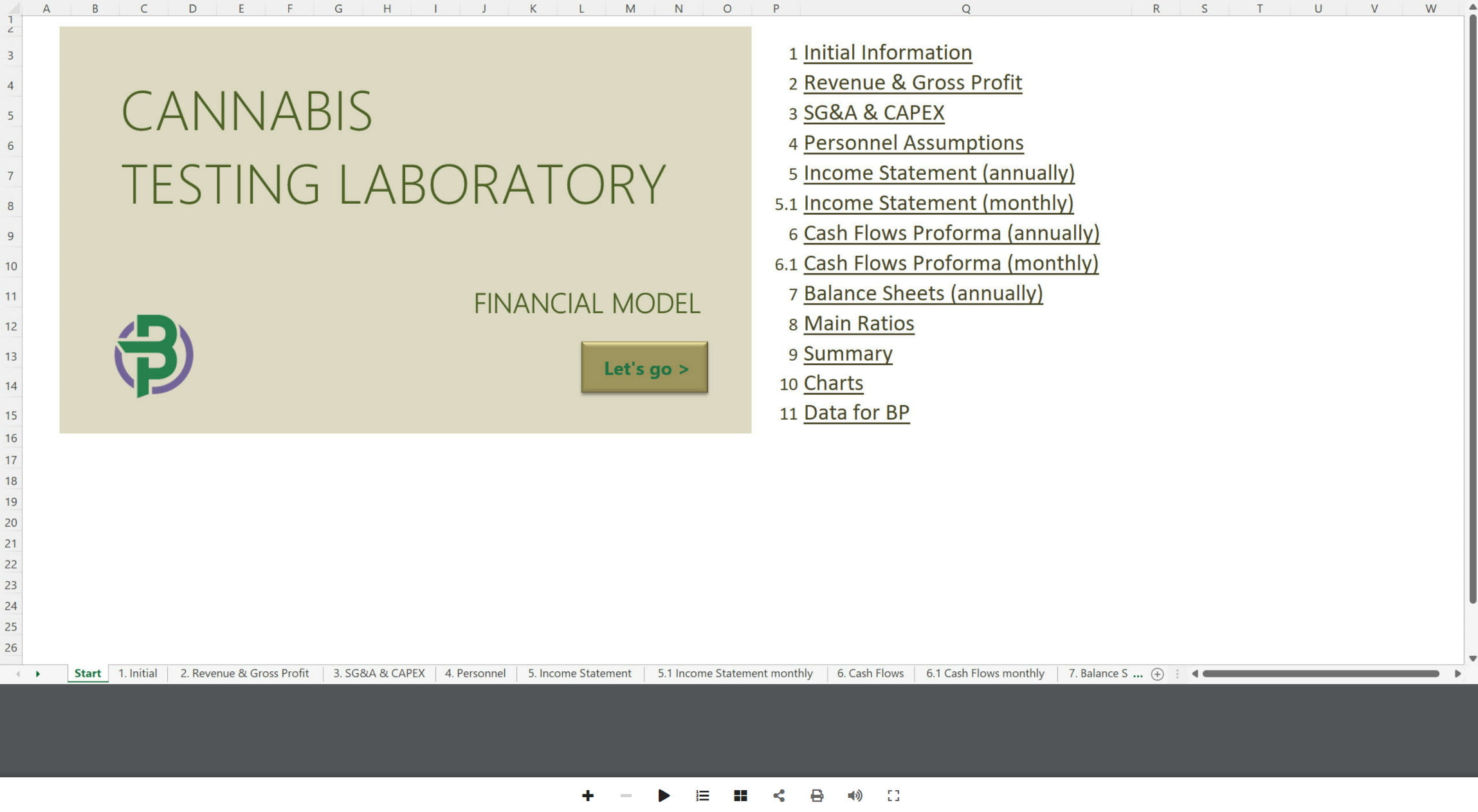
Task: Toggle zoom out with the minus icon
Action: pos(625,795)
